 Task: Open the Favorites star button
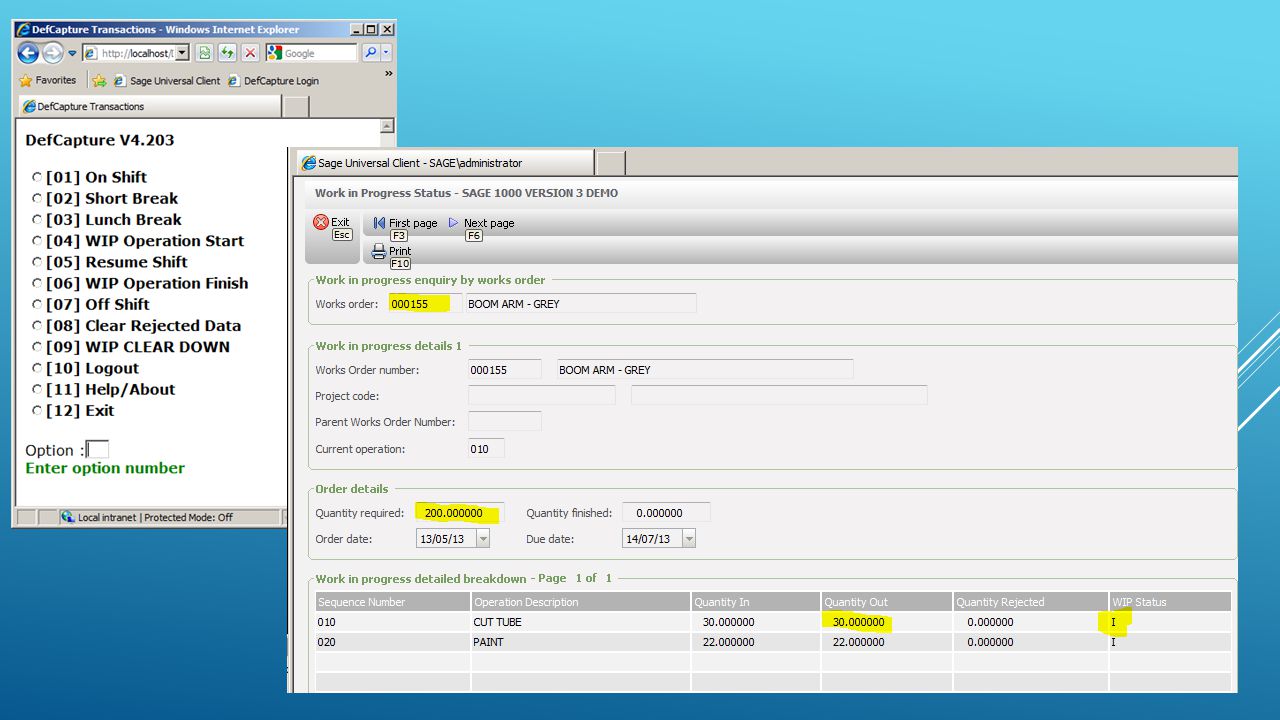47,80
